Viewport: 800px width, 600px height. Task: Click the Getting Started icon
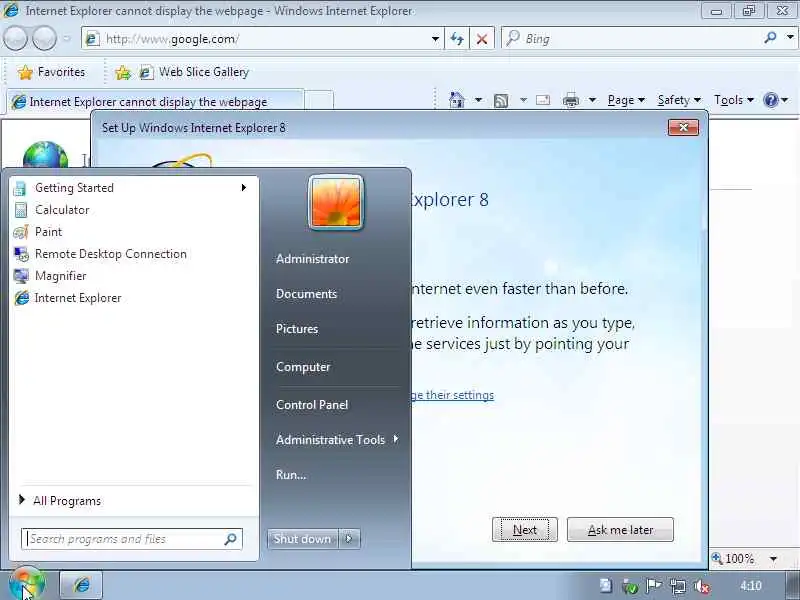click(x=20, y=188)
